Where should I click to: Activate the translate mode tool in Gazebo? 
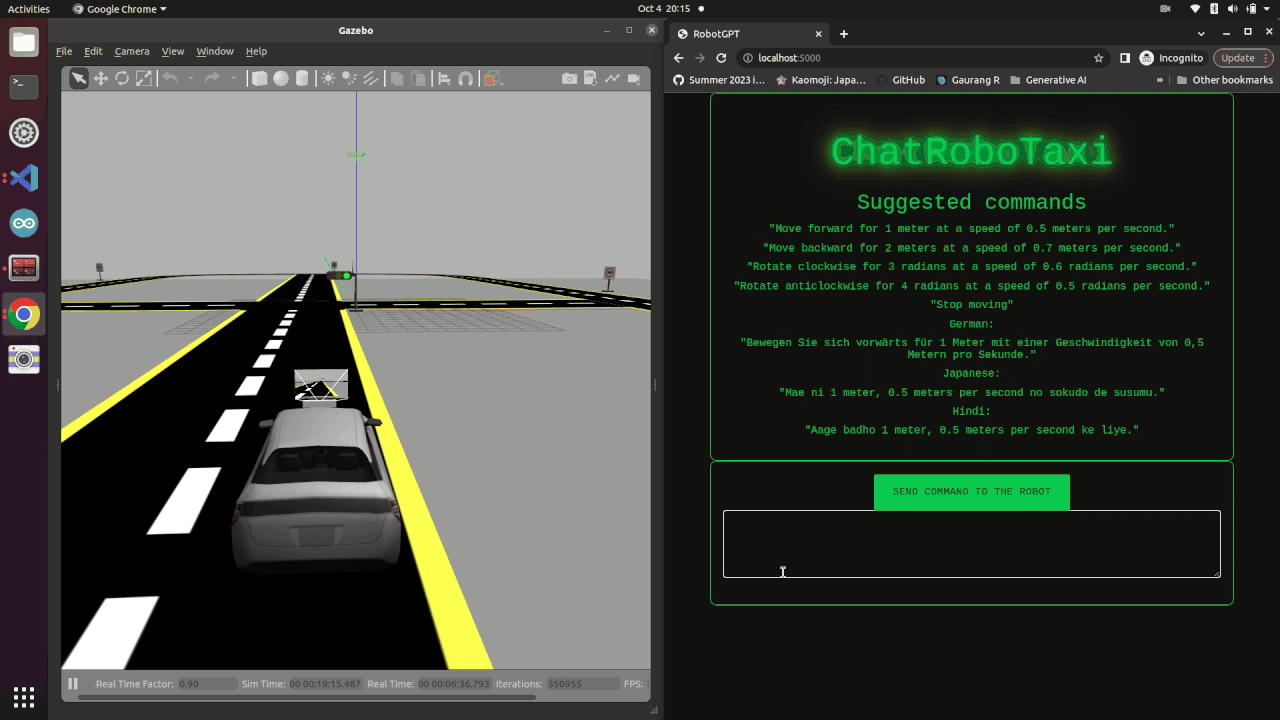pos(101,79)
